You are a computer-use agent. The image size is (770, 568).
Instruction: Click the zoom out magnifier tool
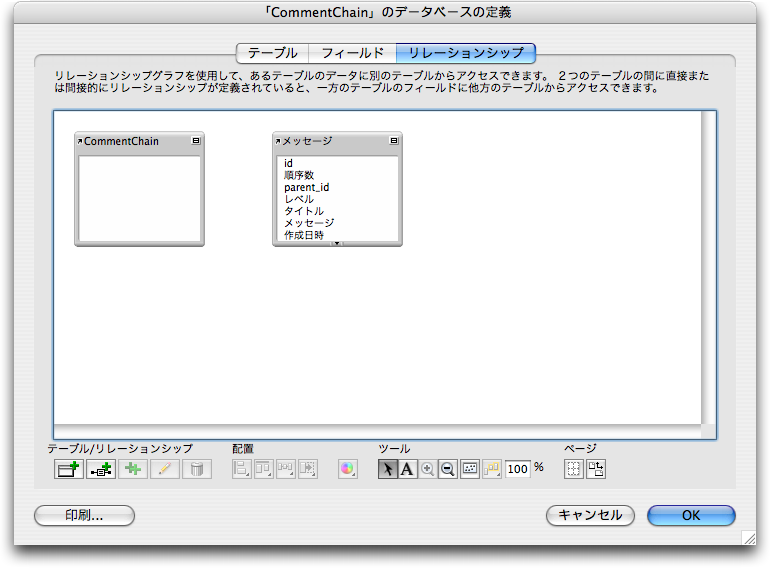pyautogui.click(x=448, y=469)
